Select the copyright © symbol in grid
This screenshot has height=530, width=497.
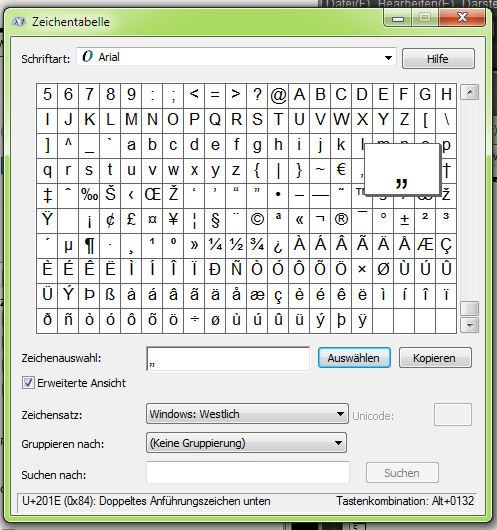point(257,220)
